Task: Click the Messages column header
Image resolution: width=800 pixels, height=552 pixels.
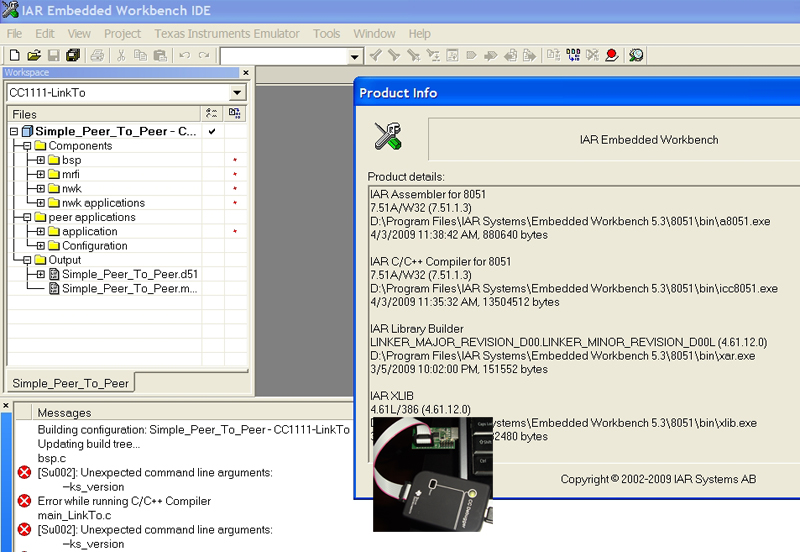Action: coord(194,412)
